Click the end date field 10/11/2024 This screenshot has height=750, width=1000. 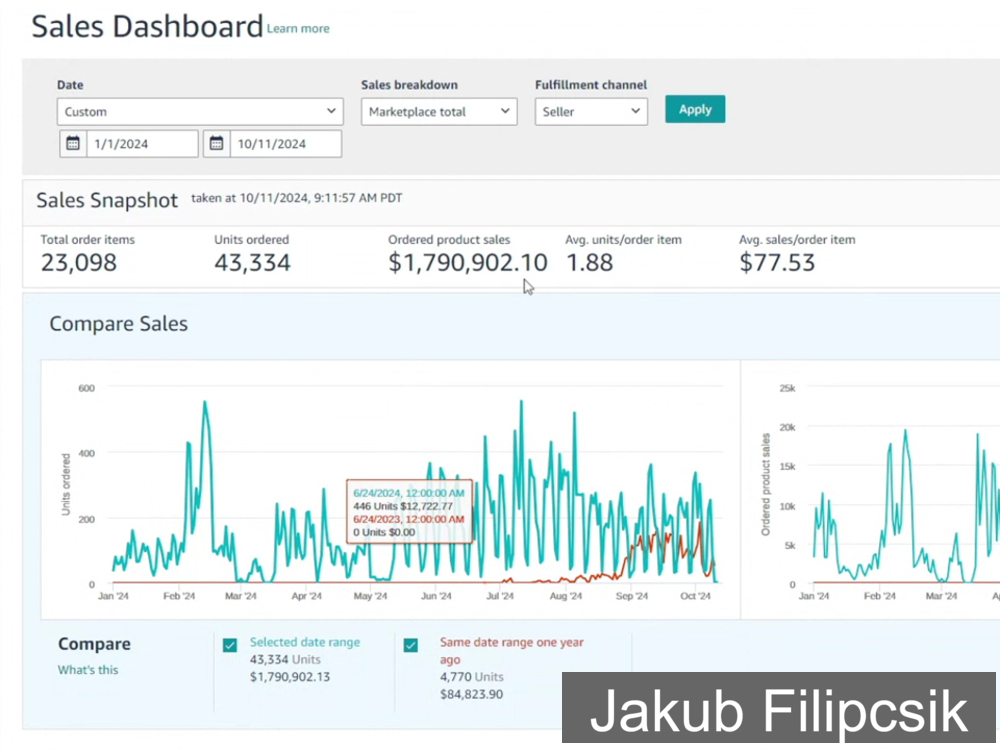click(286, 143)
